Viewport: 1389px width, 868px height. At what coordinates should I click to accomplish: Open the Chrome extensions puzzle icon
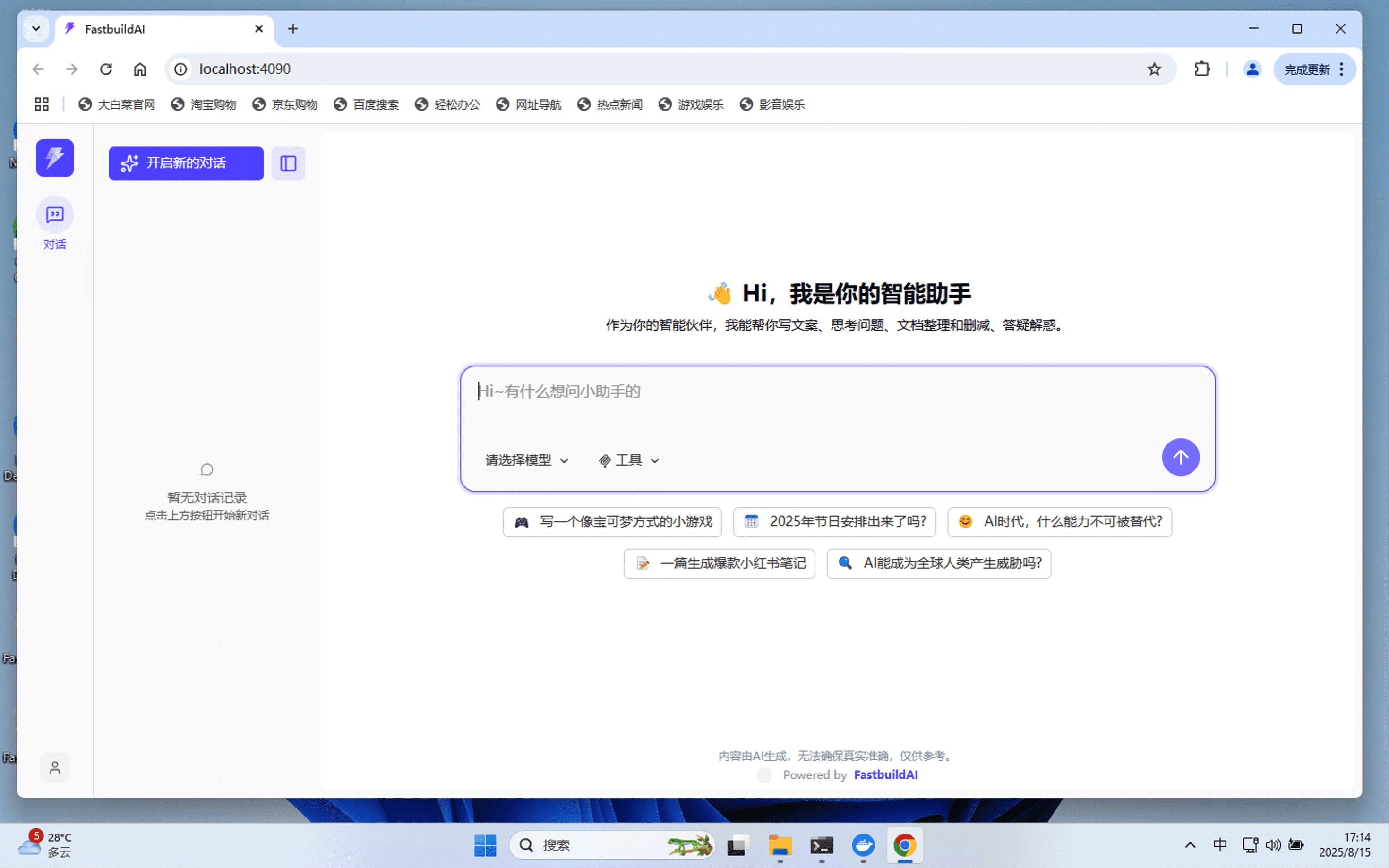tap(1201, 69)
